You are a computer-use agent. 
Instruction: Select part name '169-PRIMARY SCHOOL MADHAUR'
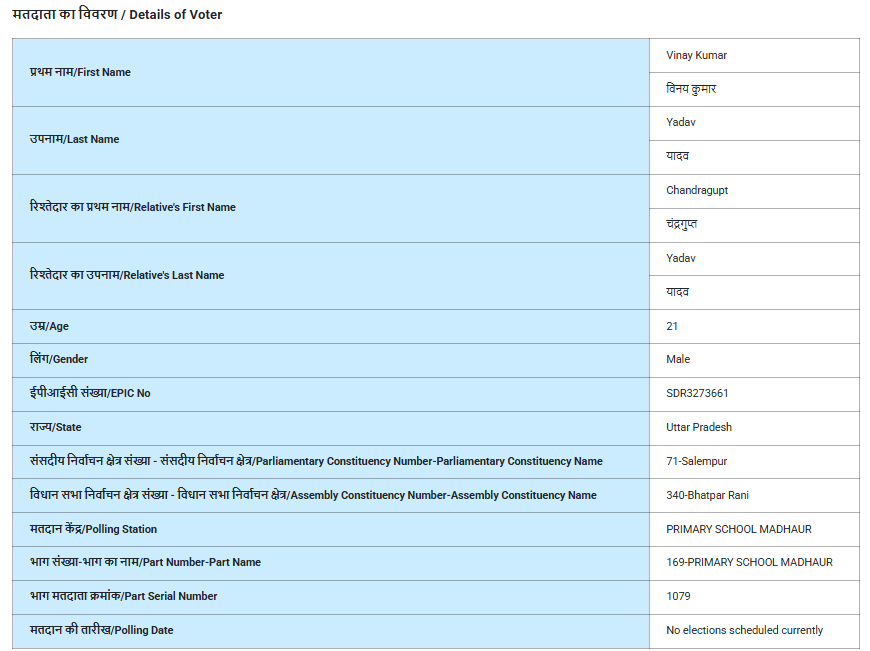click(749, 562)
